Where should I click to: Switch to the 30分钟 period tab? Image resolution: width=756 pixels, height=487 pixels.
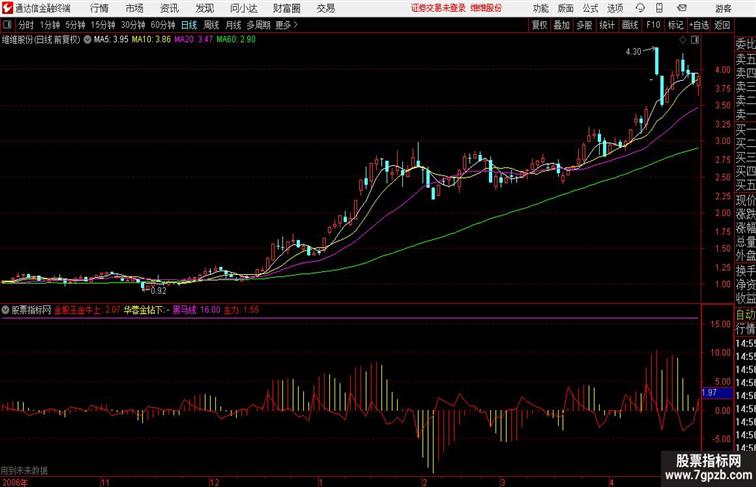click(x=133, y=25)
